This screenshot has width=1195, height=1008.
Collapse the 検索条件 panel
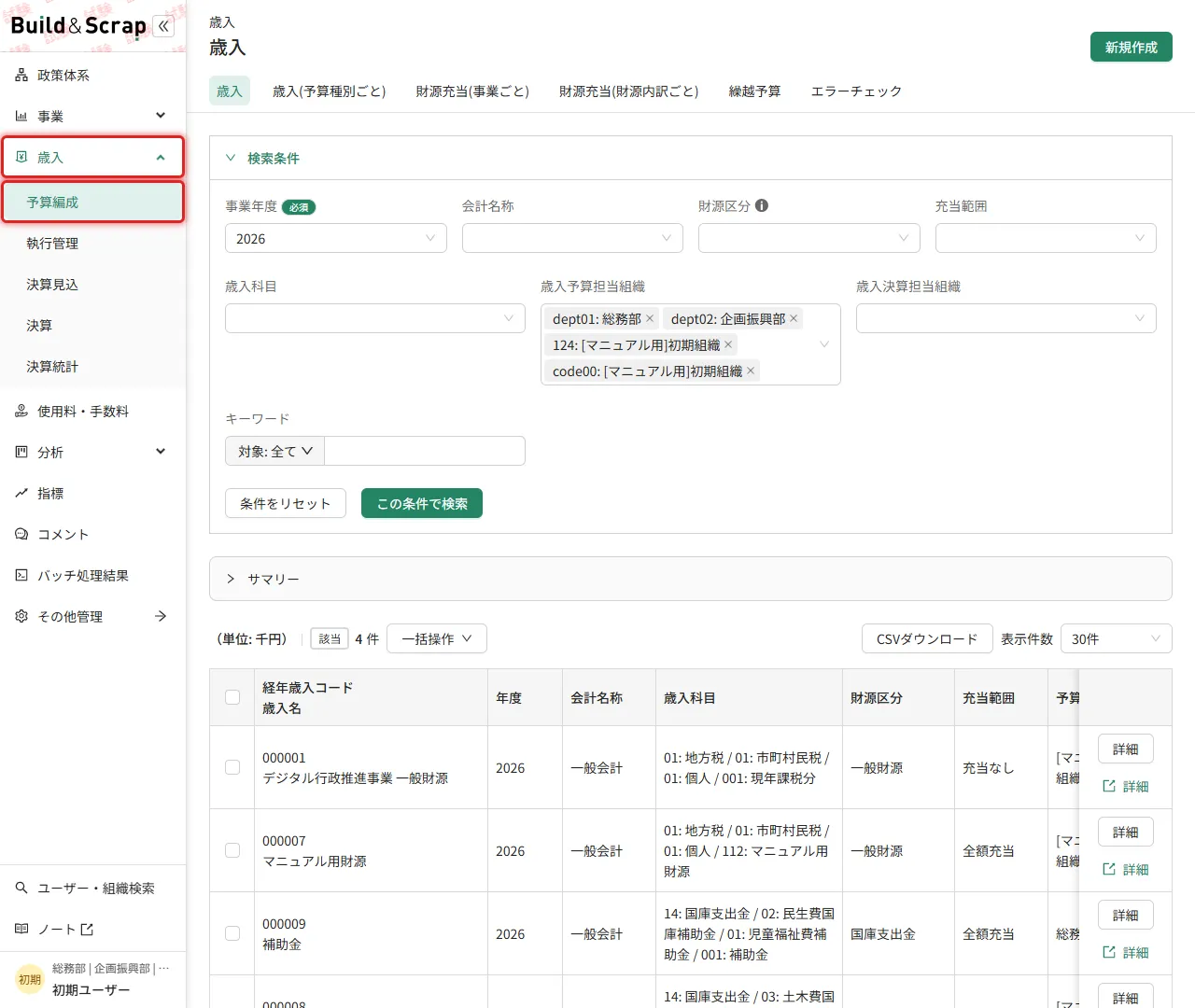[231, 159]
